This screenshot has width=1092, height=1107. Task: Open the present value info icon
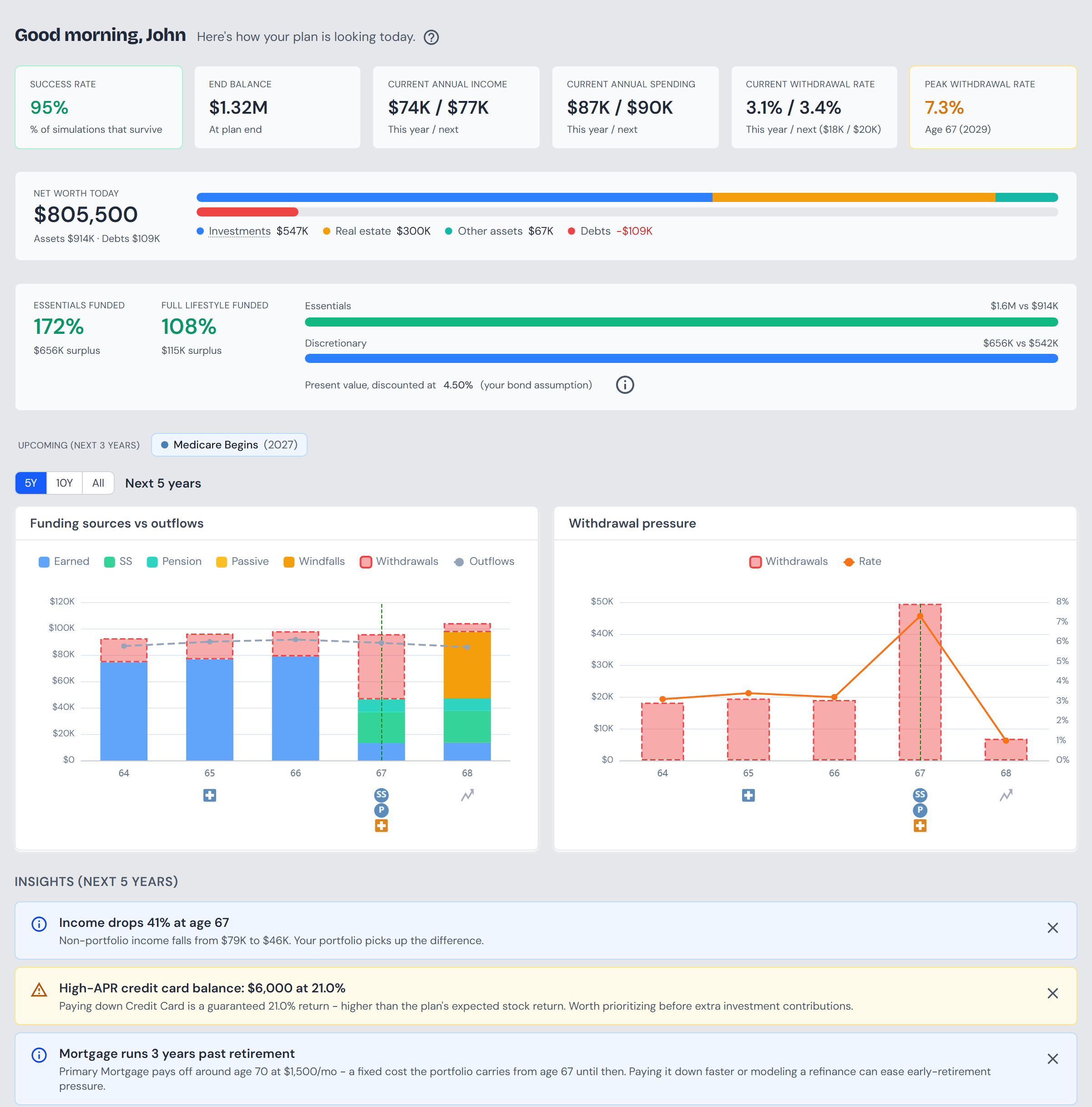625,385
